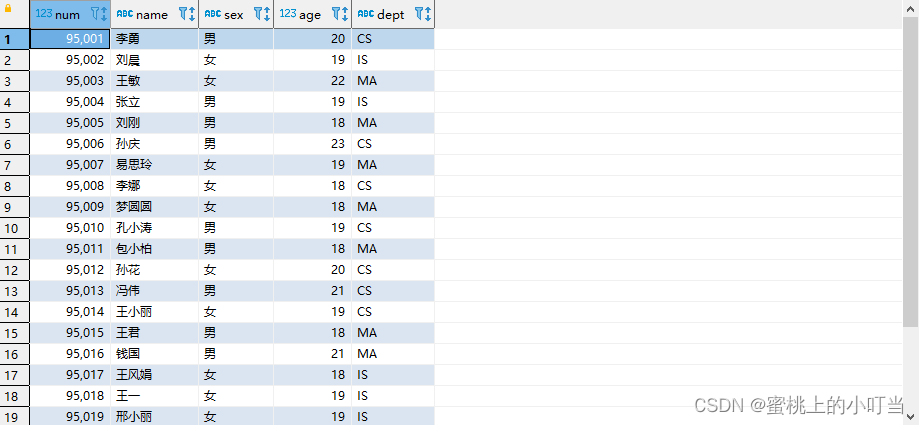
Task: Click the age cell 22 in 王敏's row
Action: [313, 81]
